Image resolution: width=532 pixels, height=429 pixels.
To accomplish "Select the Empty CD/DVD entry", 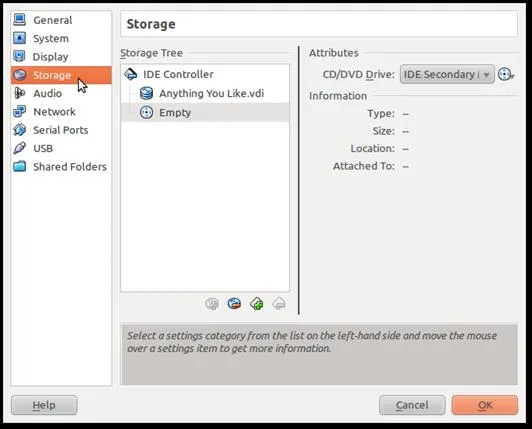I will (205, 112).
